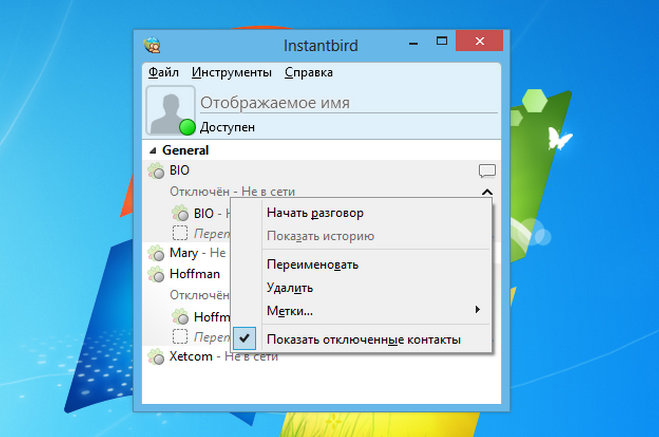Open the Файл menu
The width and height of the screenshot is (659, 437).
click(x=163, y=72)
